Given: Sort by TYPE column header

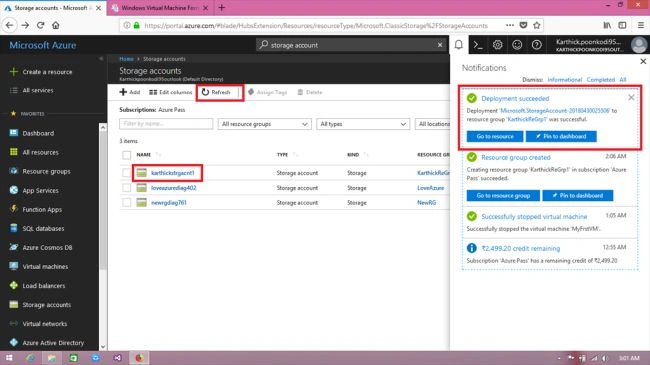Looking at the screenshot, I should tap(282, 155).
